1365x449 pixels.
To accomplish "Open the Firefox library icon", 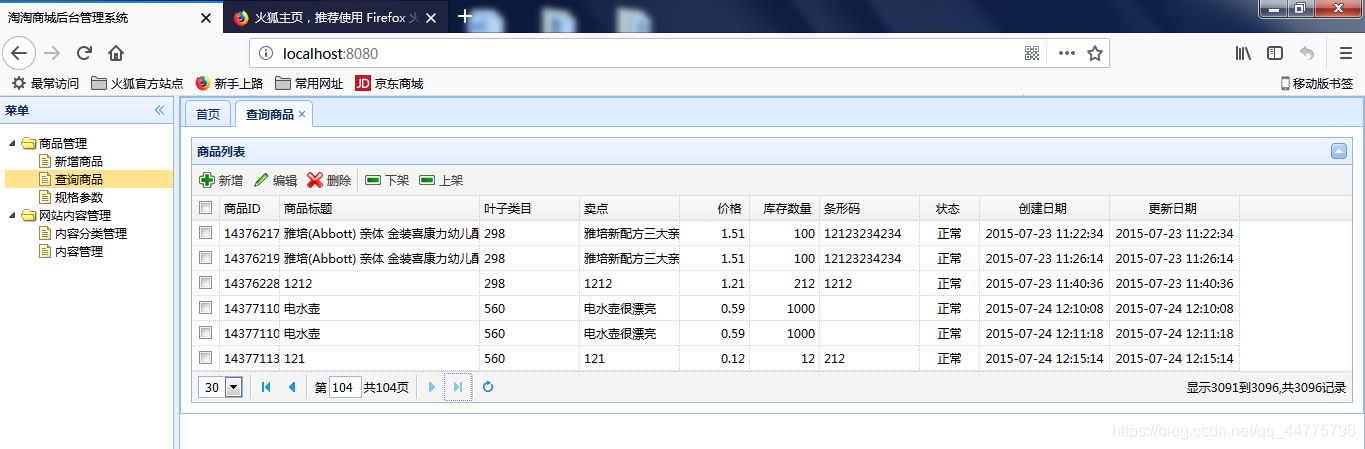I will 1243,53.
